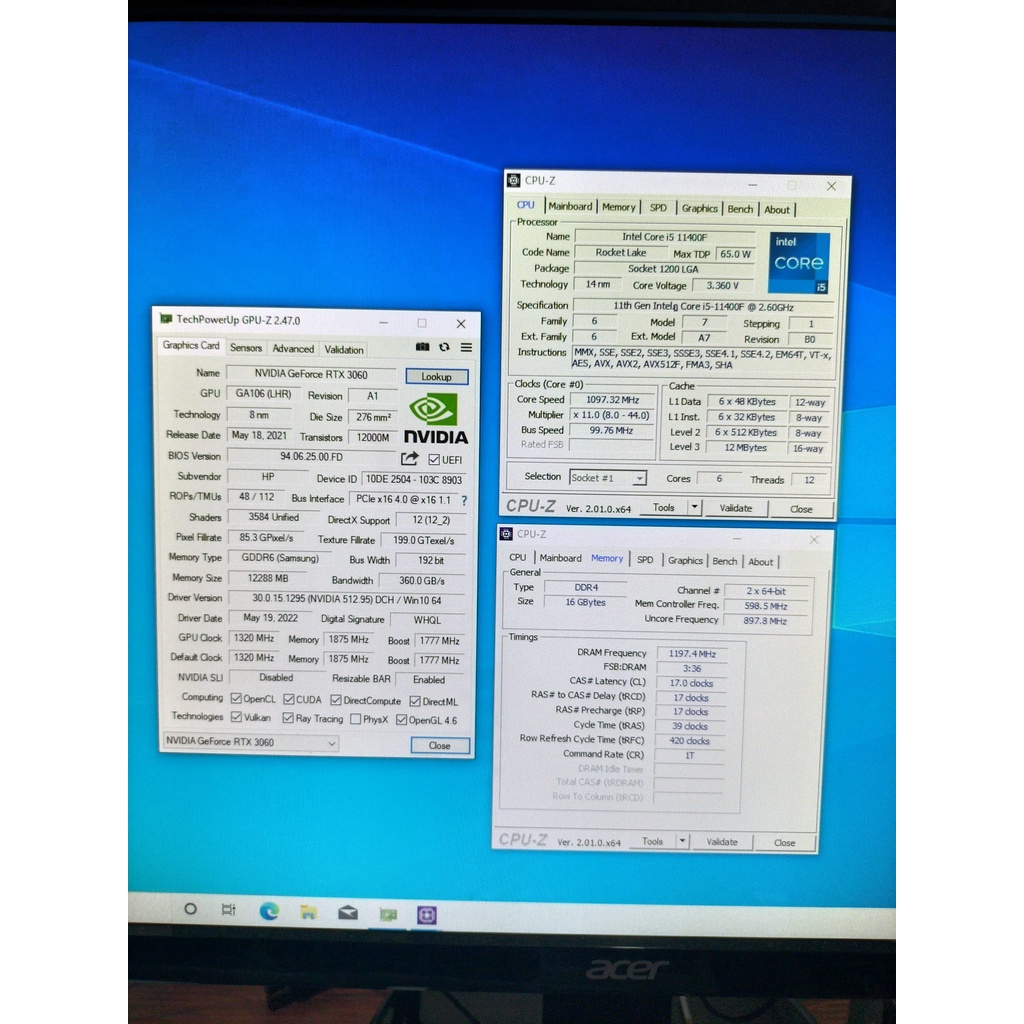Click the GPU-Z refresh icon

[444, 348]
